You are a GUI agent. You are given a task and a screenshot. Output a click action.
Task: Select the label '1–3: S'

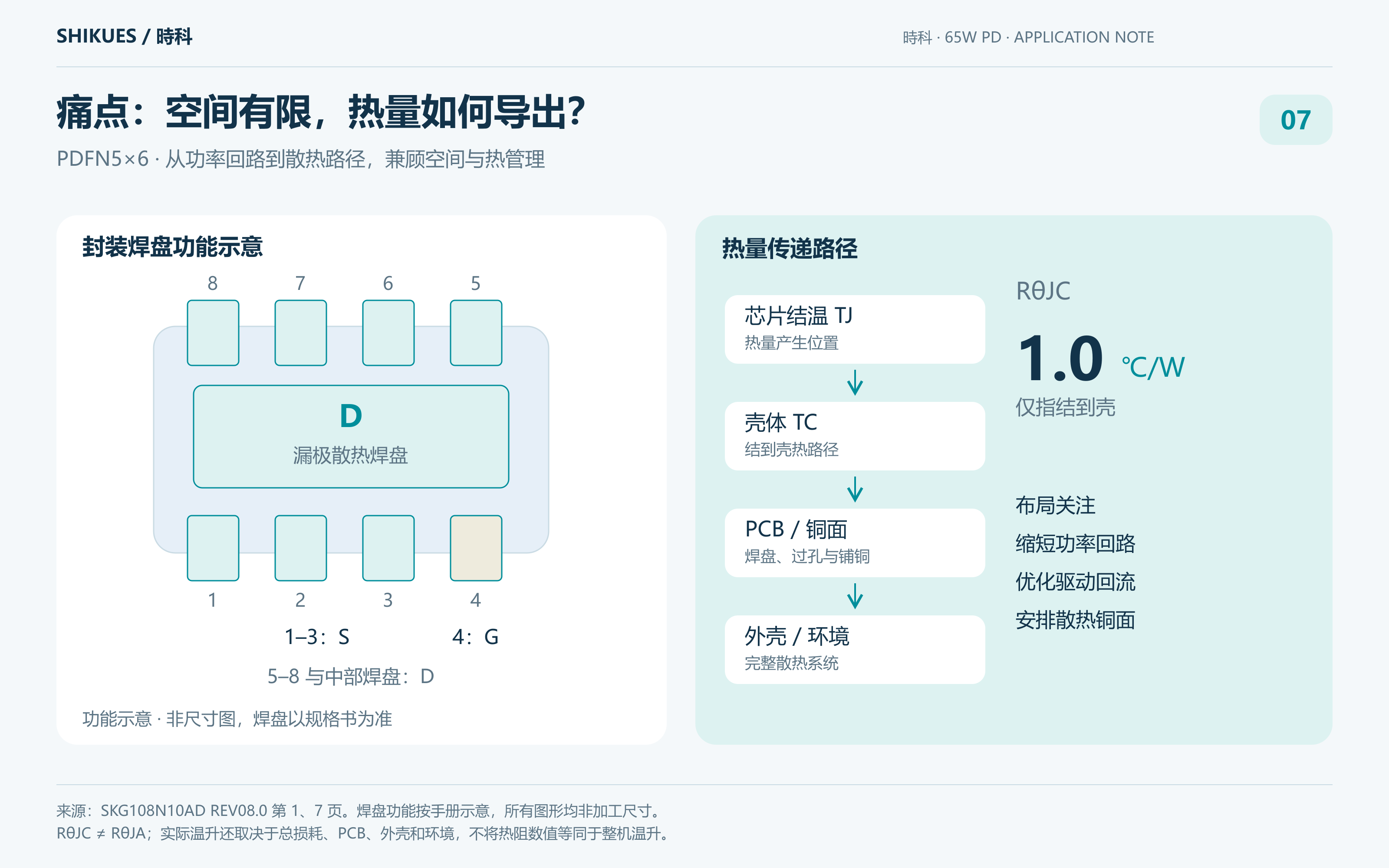[x=317, y=637]
